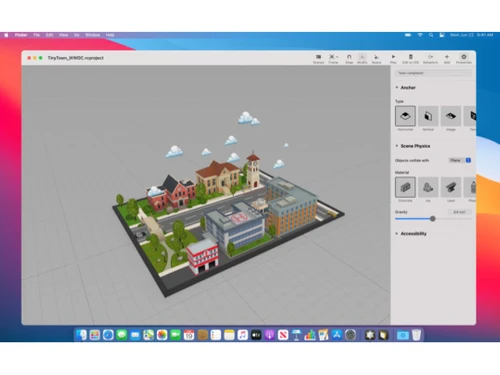Toggle the Snap magnet tool
500x375 pixels.
[349, 59]
